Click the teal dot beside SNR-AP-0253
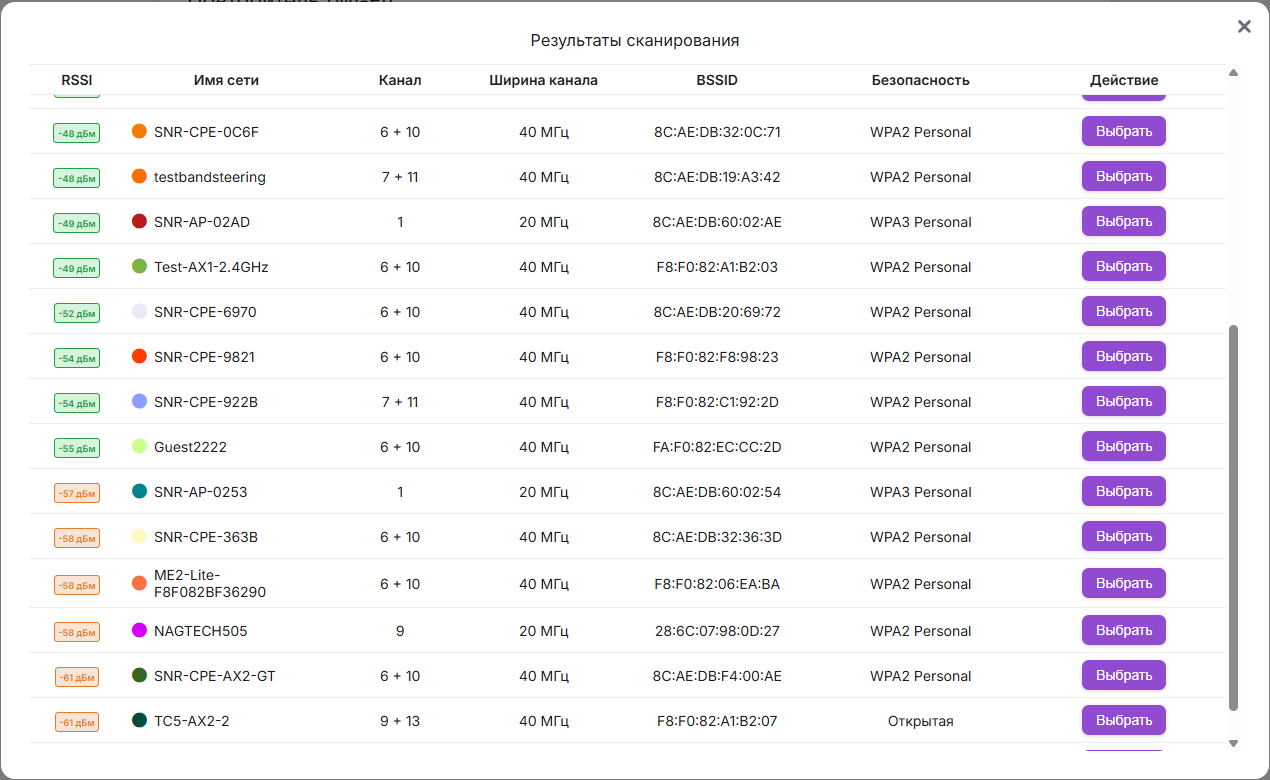This screenshot has width=1270, height=780. pos(140,491)
